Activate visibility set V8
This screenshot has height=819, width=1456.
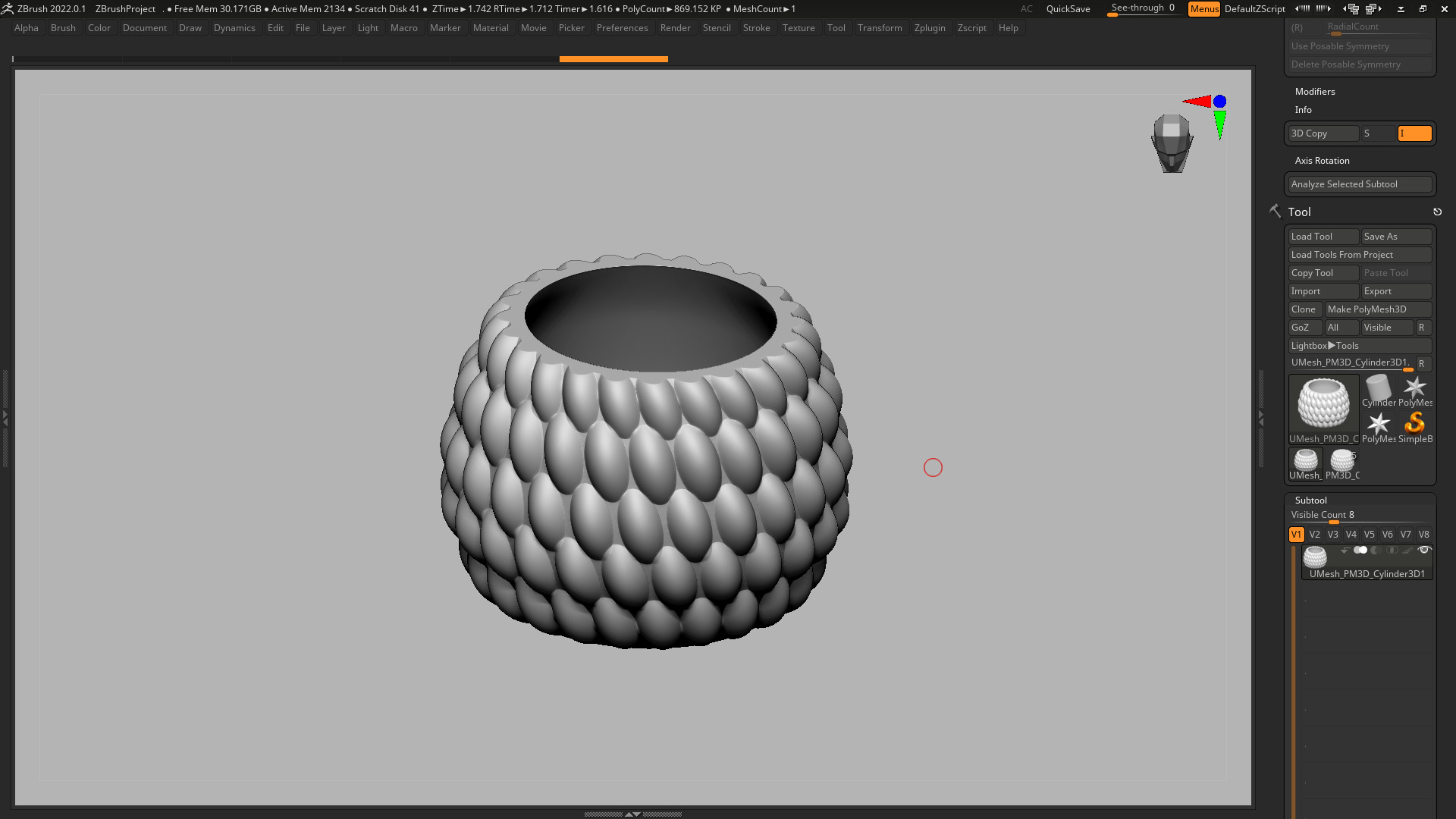click(x=1424, y=535)
